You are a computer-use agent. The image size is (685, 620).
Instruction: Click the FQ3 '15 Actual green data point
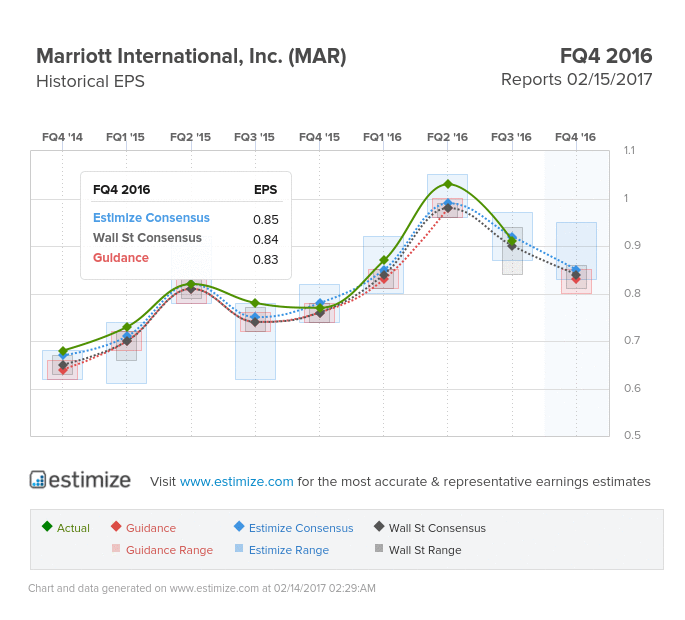(x=256, y=303)
